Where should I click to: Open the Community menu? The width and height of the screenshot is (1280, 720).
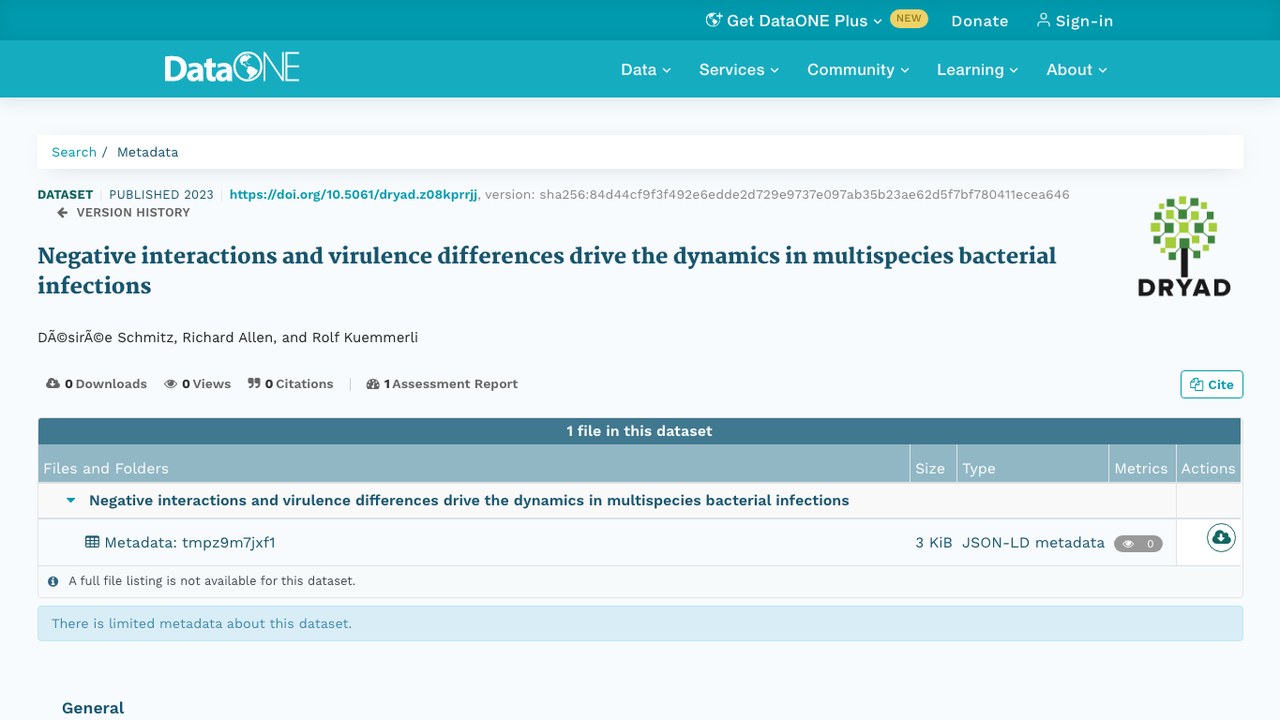click(x=858, y=69)
